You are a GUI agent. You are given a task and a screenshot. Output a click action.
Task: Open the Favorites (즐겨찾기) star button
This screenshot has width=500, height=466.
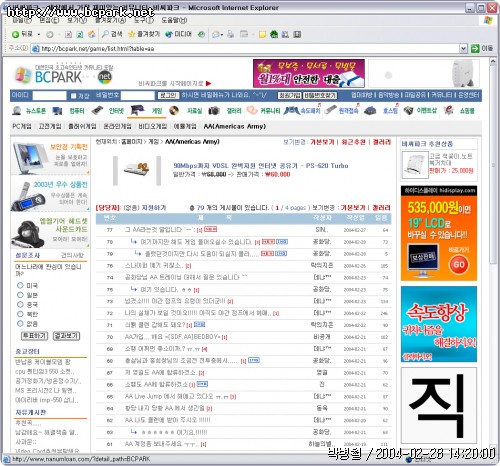click(x=144, y=34)
